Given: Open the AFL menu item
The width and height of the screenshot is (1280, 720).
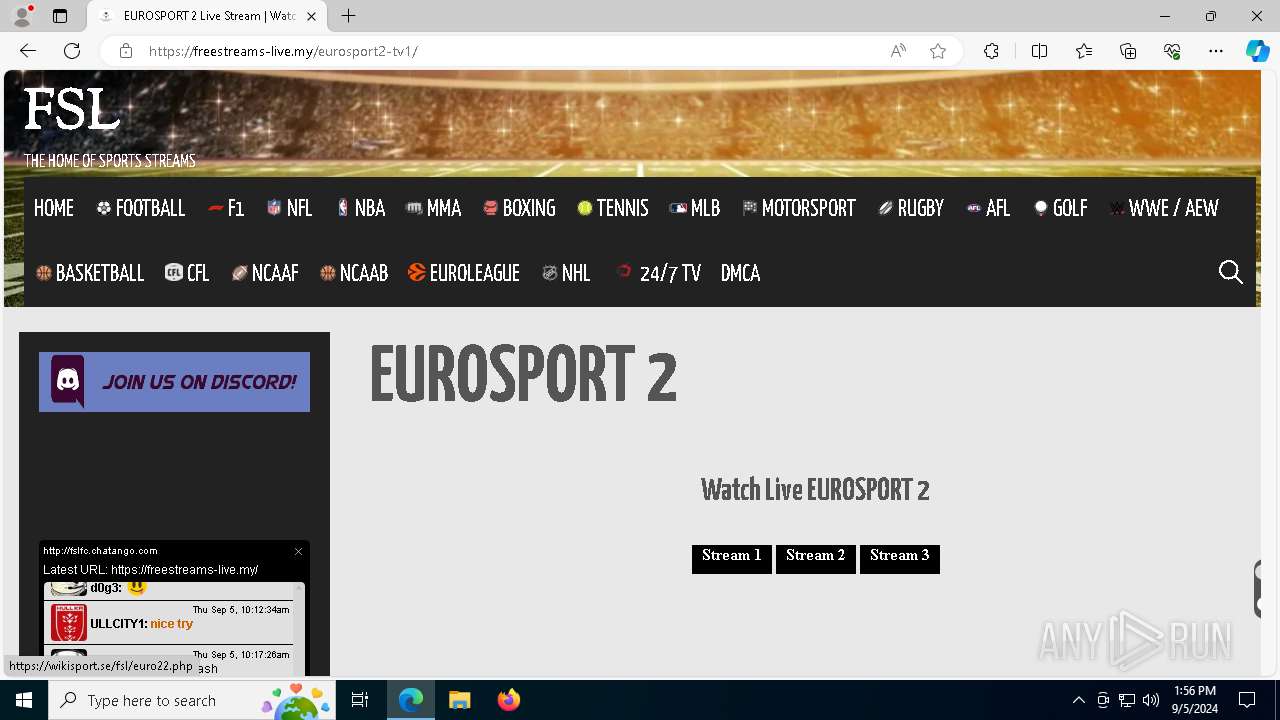Looking at the screenshot, I should (x=988, y=208).
